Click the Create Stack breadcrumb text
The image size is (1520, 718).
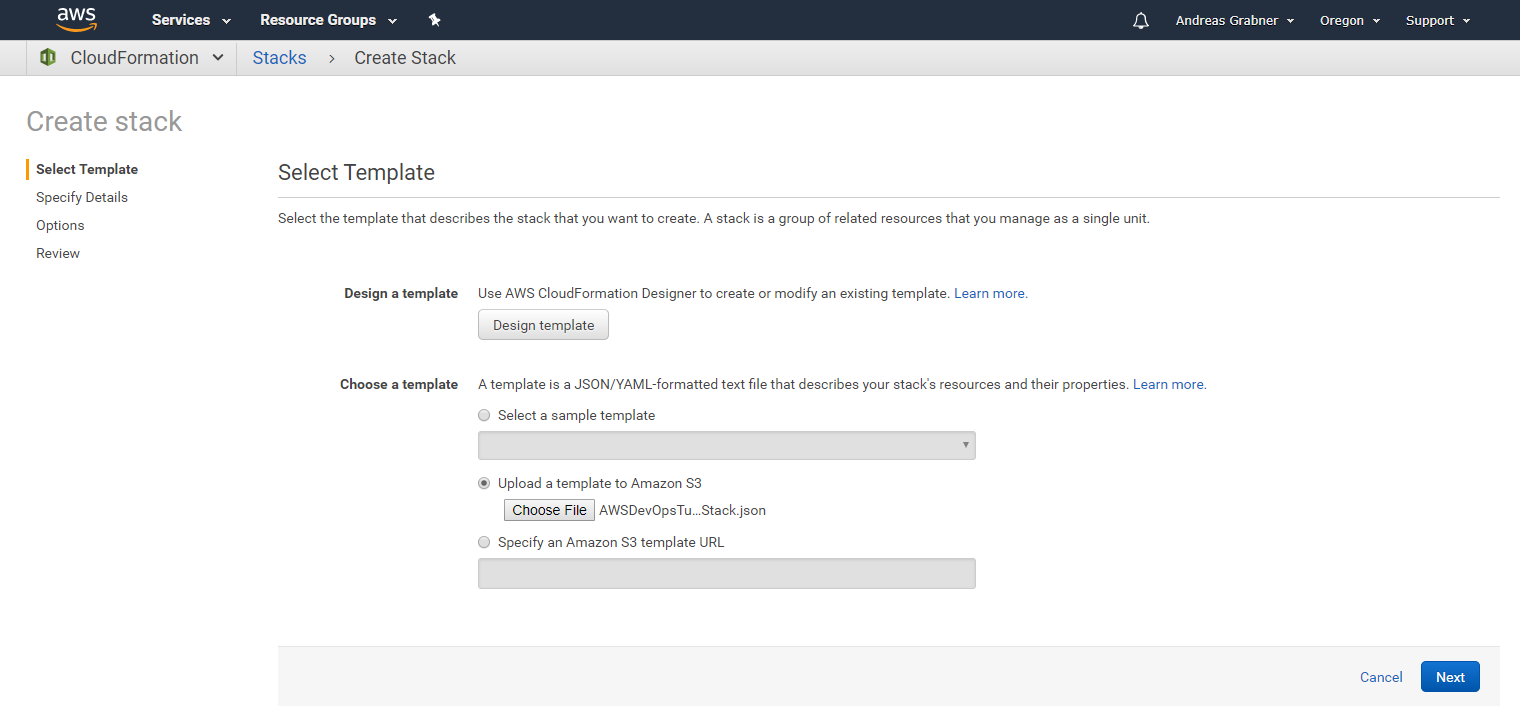point(405,58)
